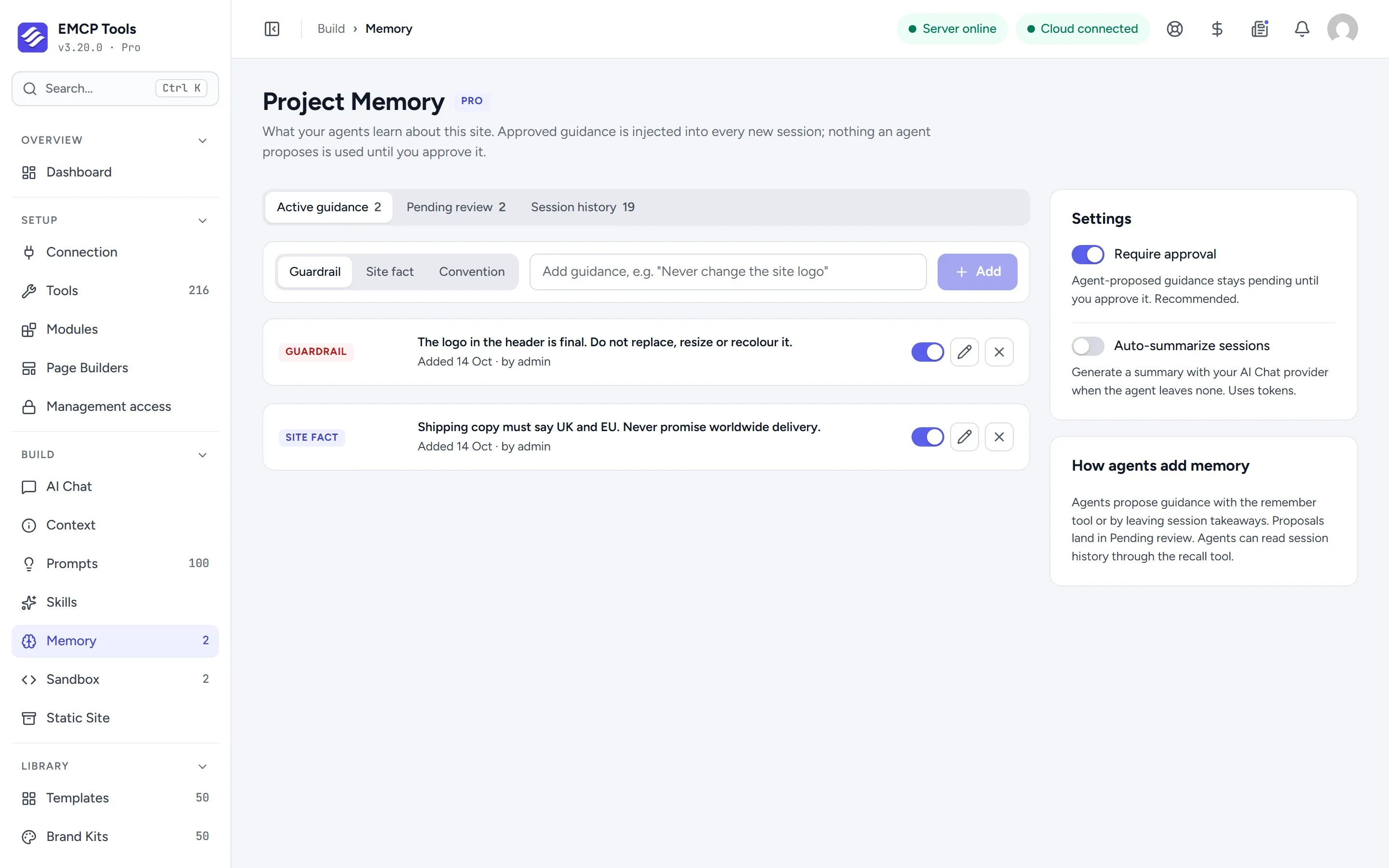The height and width of the screenshot is (868, 1389).
Task: Open Modules in sidebar
Action: pyautogui.click(x=115, y=329)
